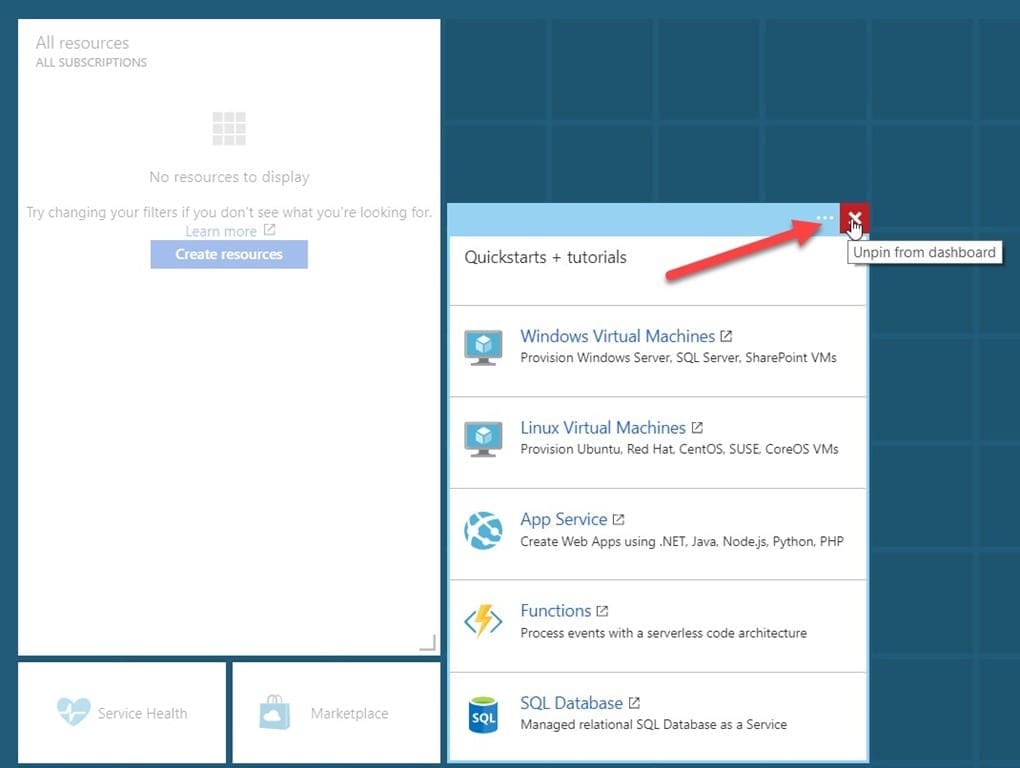Image resolution: width=1020 pixels, height=768 pixels.
Task: Click external link icon beside Learn more
Action: (x=269, y=230)
